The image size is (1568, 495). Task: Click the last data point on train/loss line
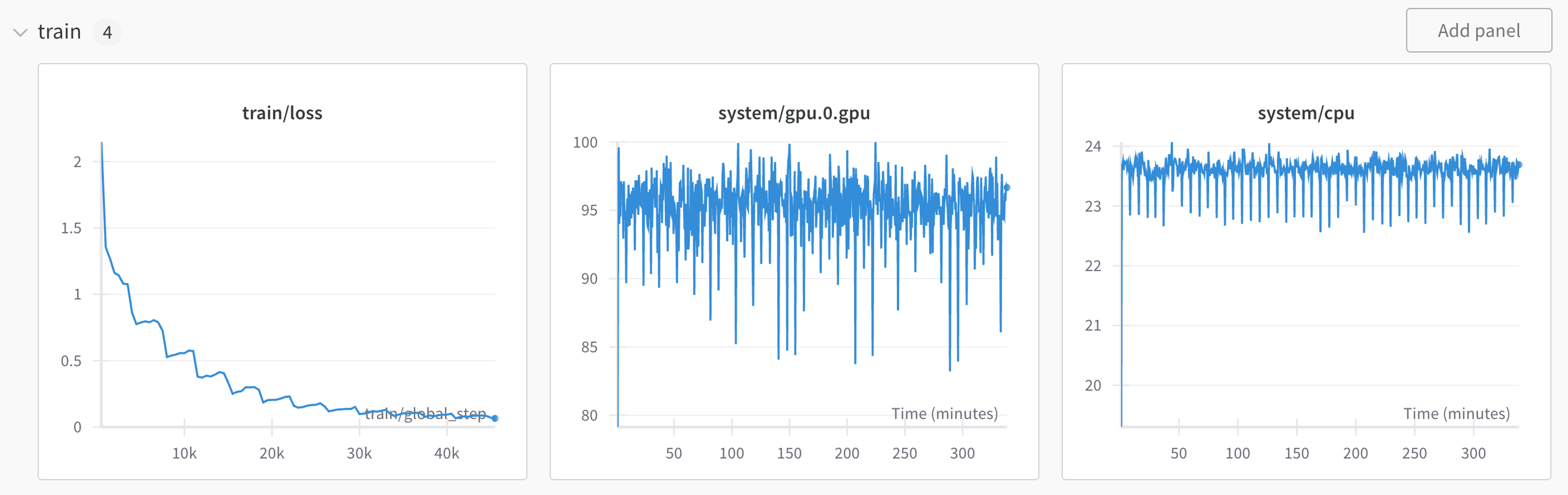(x=495, y=418)
